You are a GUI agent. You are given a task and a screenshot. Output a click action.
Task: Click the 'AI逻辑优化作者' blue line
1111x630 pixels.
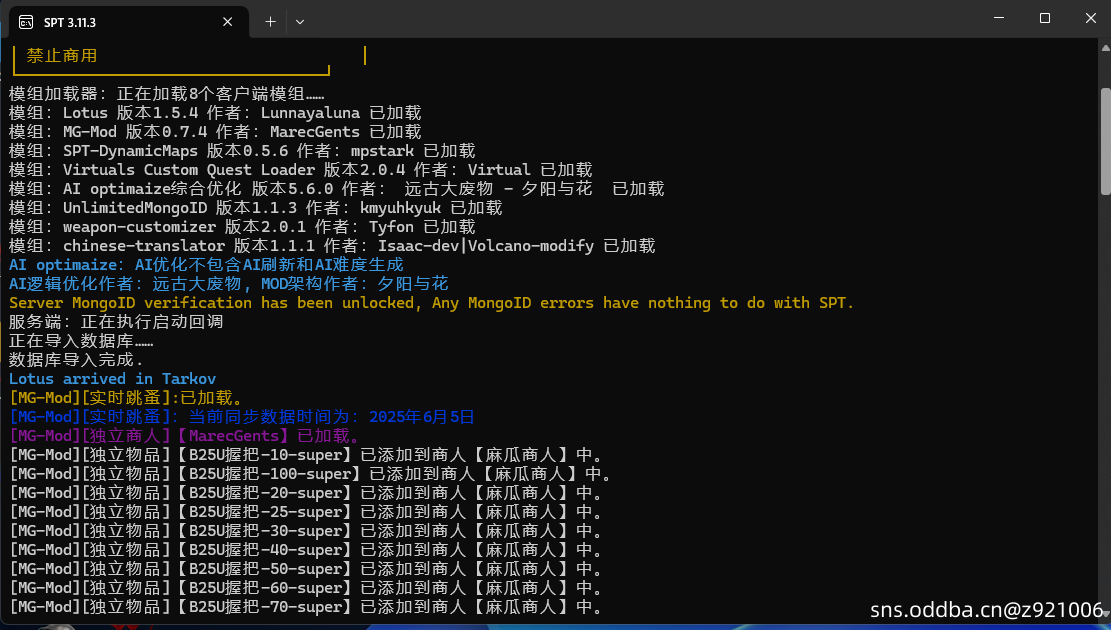228,284
